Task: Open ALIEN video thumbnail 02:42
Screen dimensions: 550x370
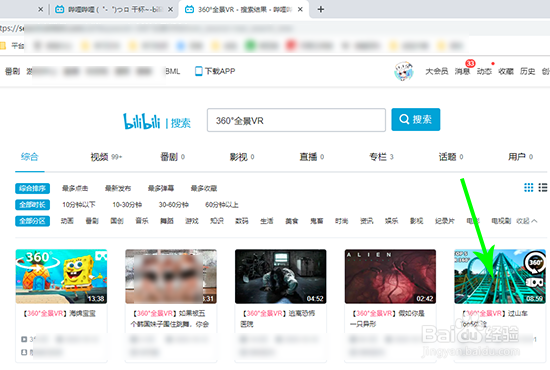Action: coord(390,276)
